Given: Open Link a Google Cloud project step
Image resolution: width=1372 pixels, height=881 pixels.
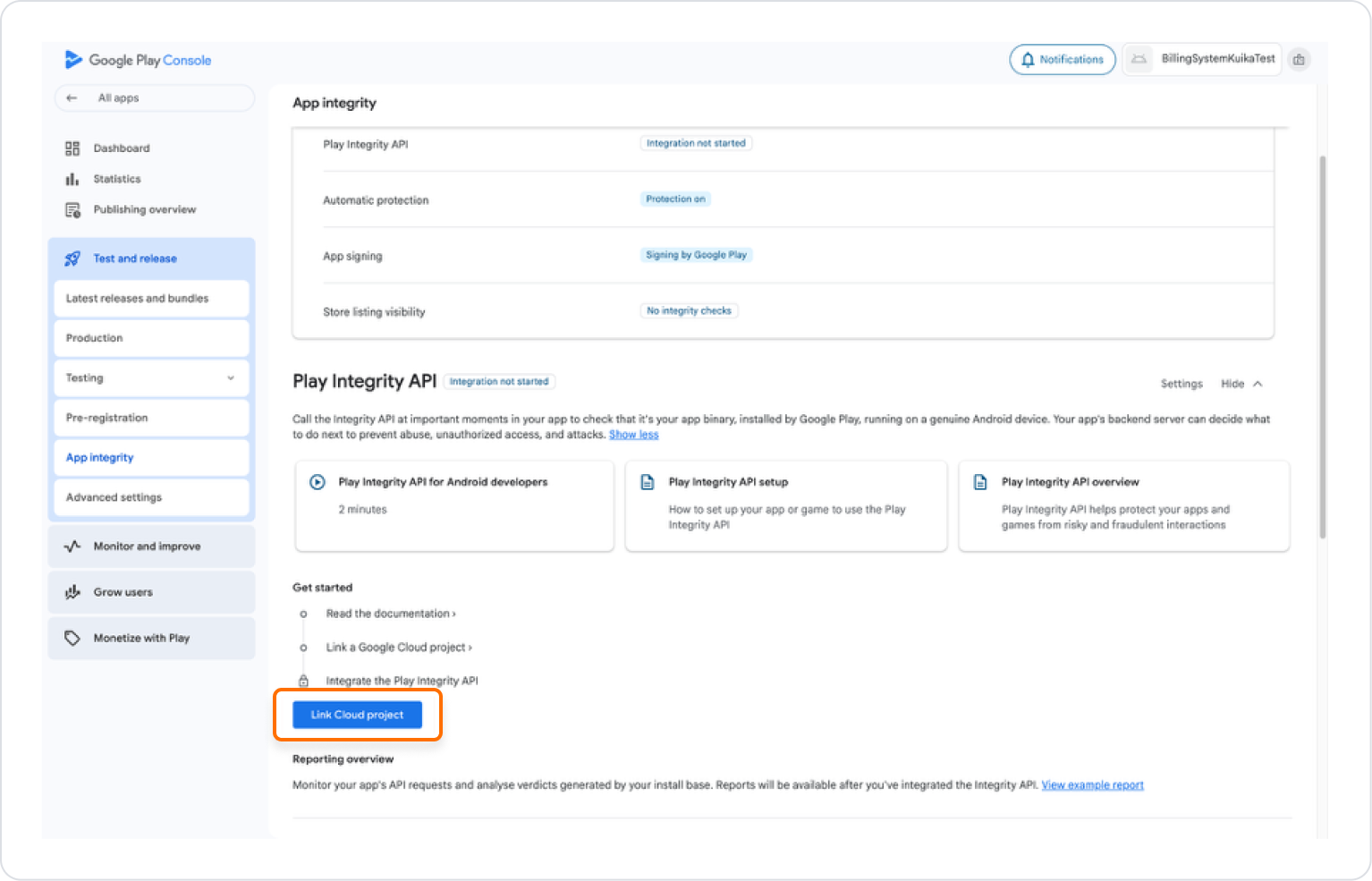Looking at the screenshot, I should pos(399,648).
